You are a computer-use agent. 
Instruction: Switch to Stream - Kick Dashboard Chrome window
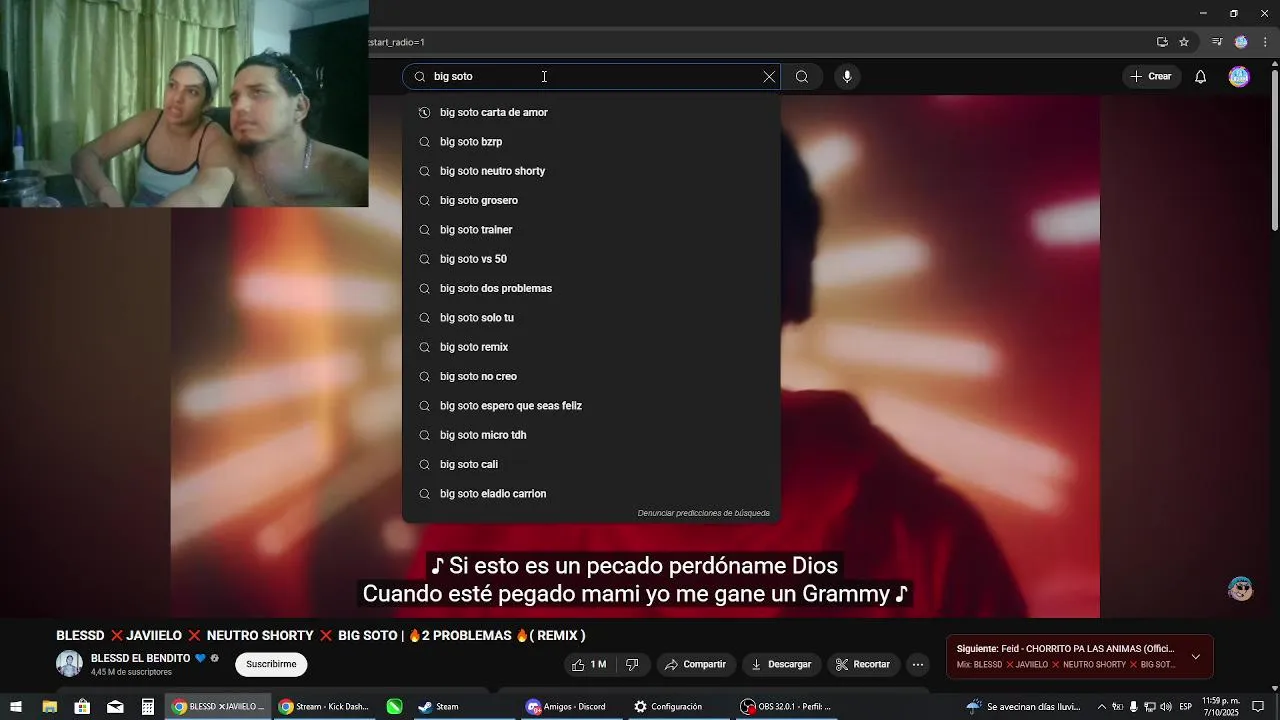[x=325, y=706]
